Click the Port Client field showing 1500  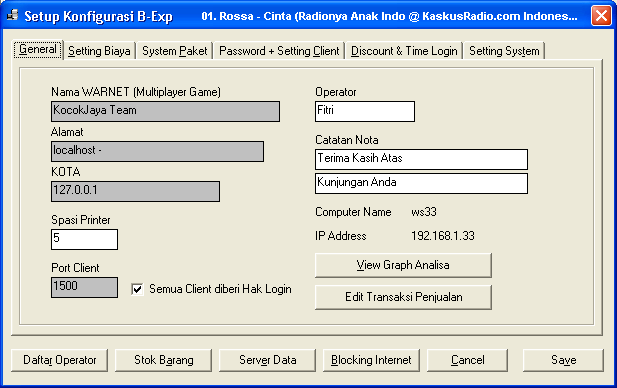84,287
